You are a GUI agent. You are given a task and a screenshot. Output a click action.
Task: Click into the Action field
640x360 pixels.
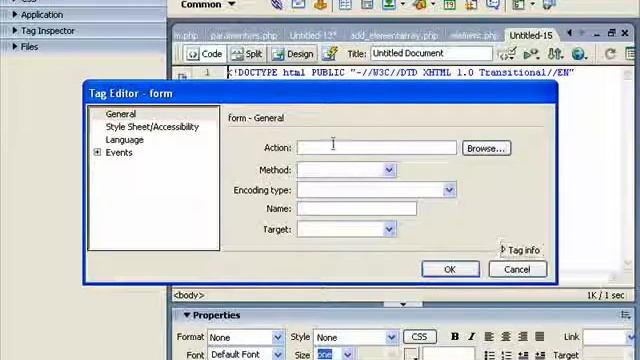click(x=377, y=148)
